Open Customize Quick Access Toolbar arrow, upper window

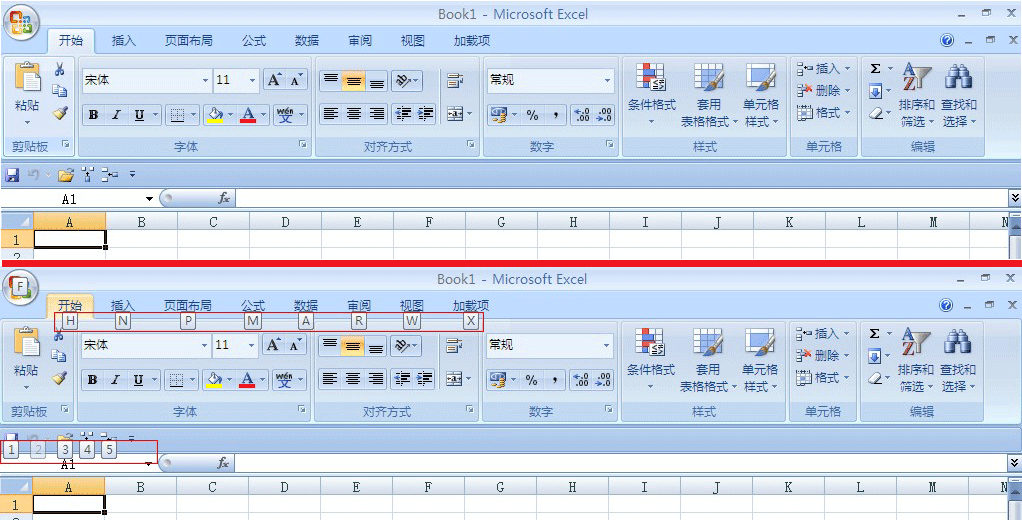click(x=132, y=175)
